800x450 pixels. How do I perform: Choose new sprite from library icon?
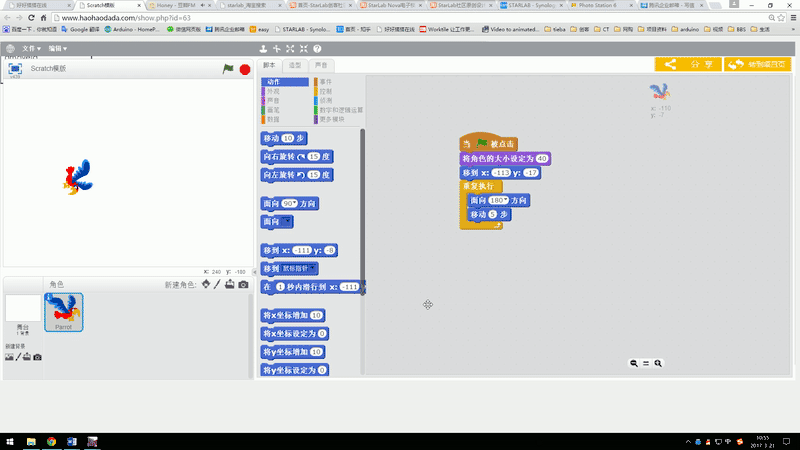[206, 284]
